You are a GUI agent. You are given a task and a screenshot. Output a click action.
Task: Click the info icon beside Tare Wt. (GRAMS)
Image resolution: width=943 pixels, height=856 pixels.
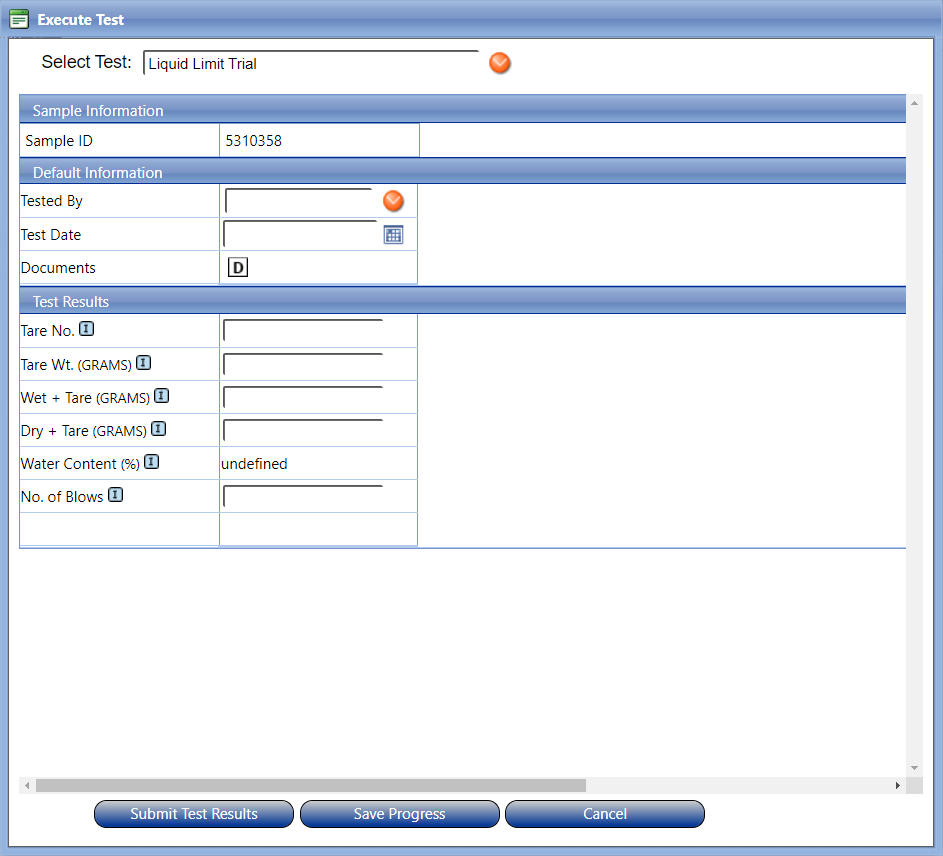[144, 363]
